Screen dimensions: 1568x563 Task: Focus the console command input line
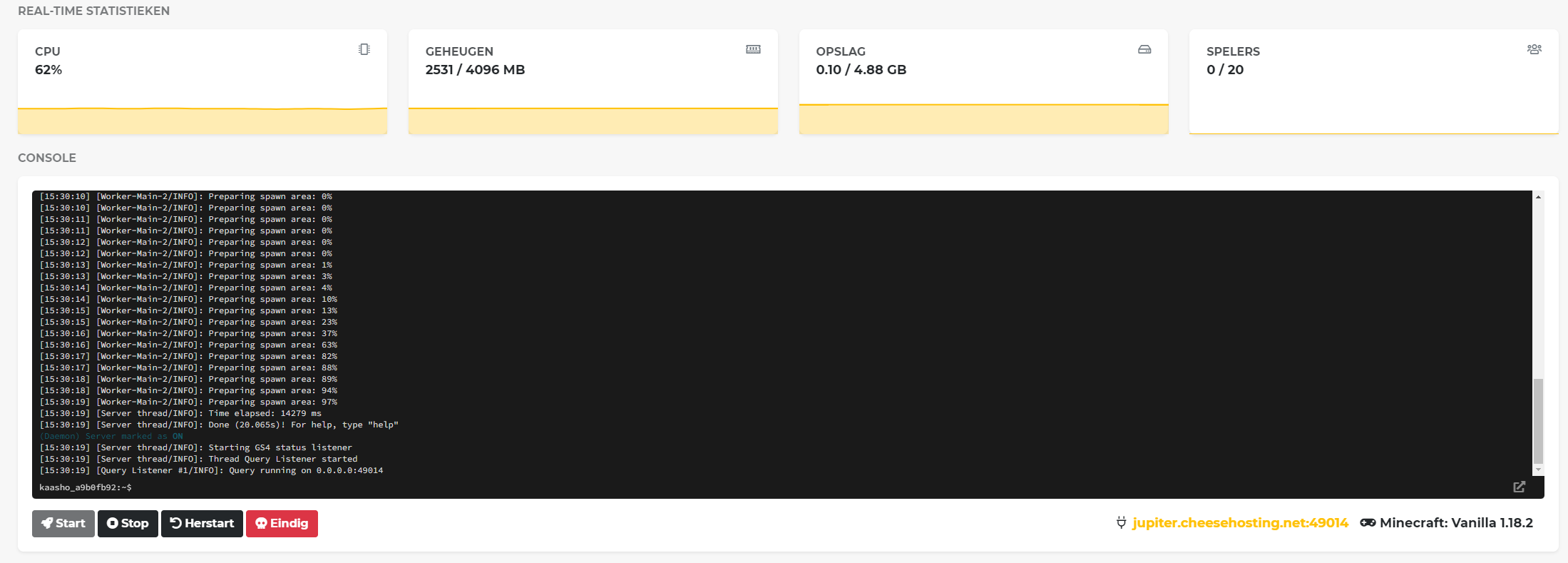pyautogui.click(x=713, y=487)
